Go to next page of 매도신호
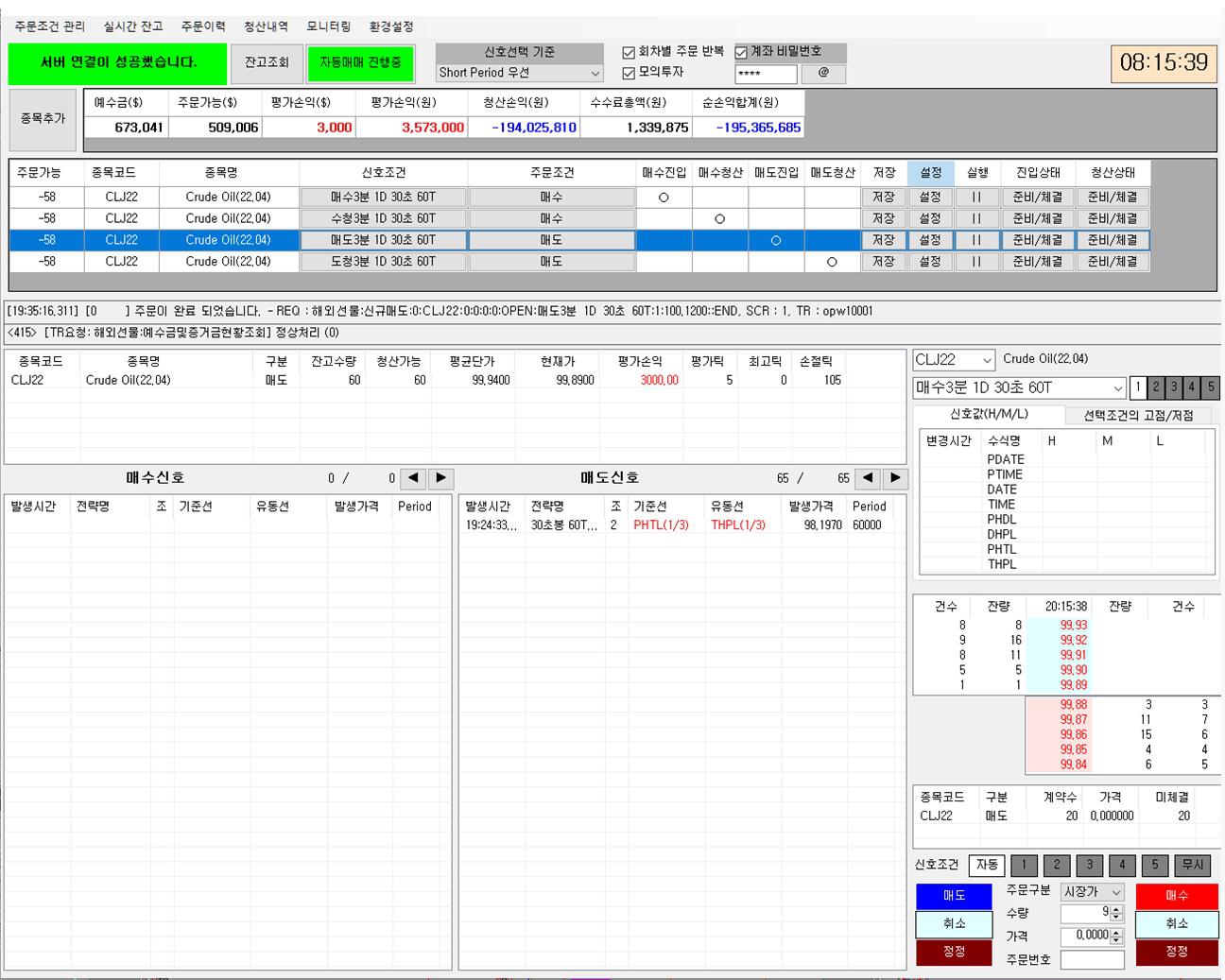Viewport: 1225px width, 980px height. pyautogui.click(x=895, y=478)
